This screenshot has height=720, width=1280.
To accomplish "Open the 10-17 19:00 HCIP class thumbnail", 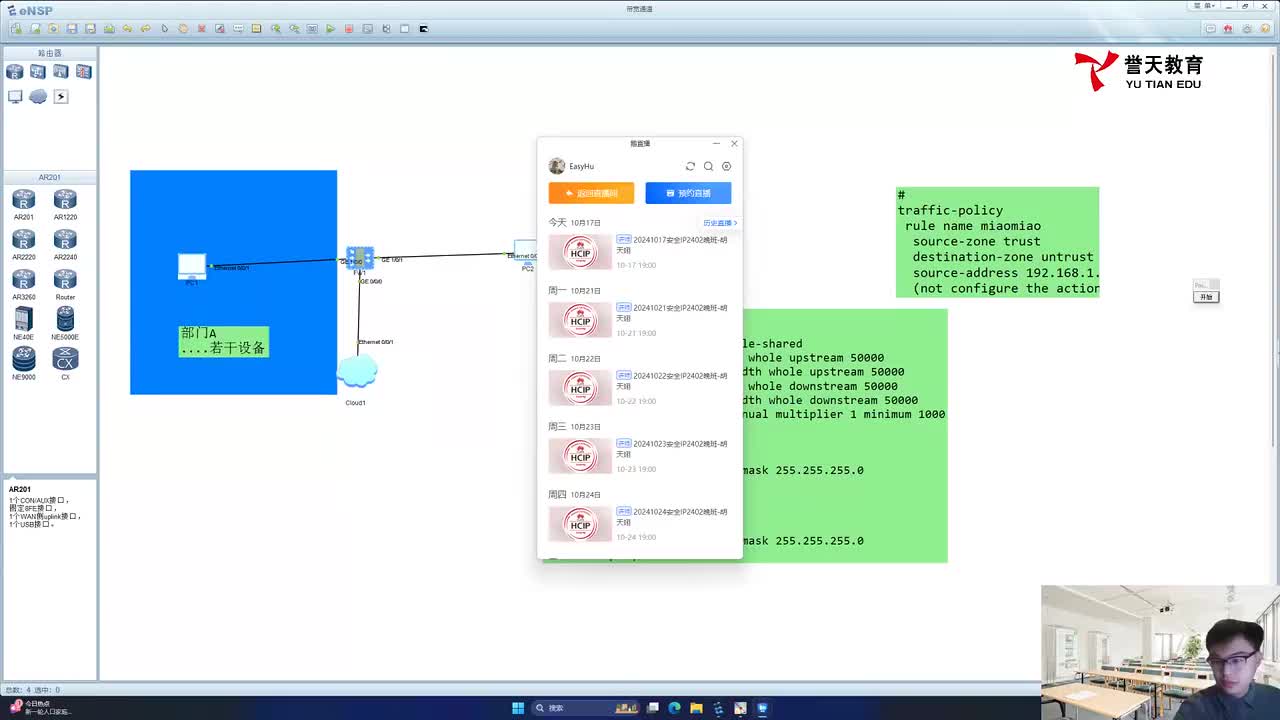I will (580, 252).
